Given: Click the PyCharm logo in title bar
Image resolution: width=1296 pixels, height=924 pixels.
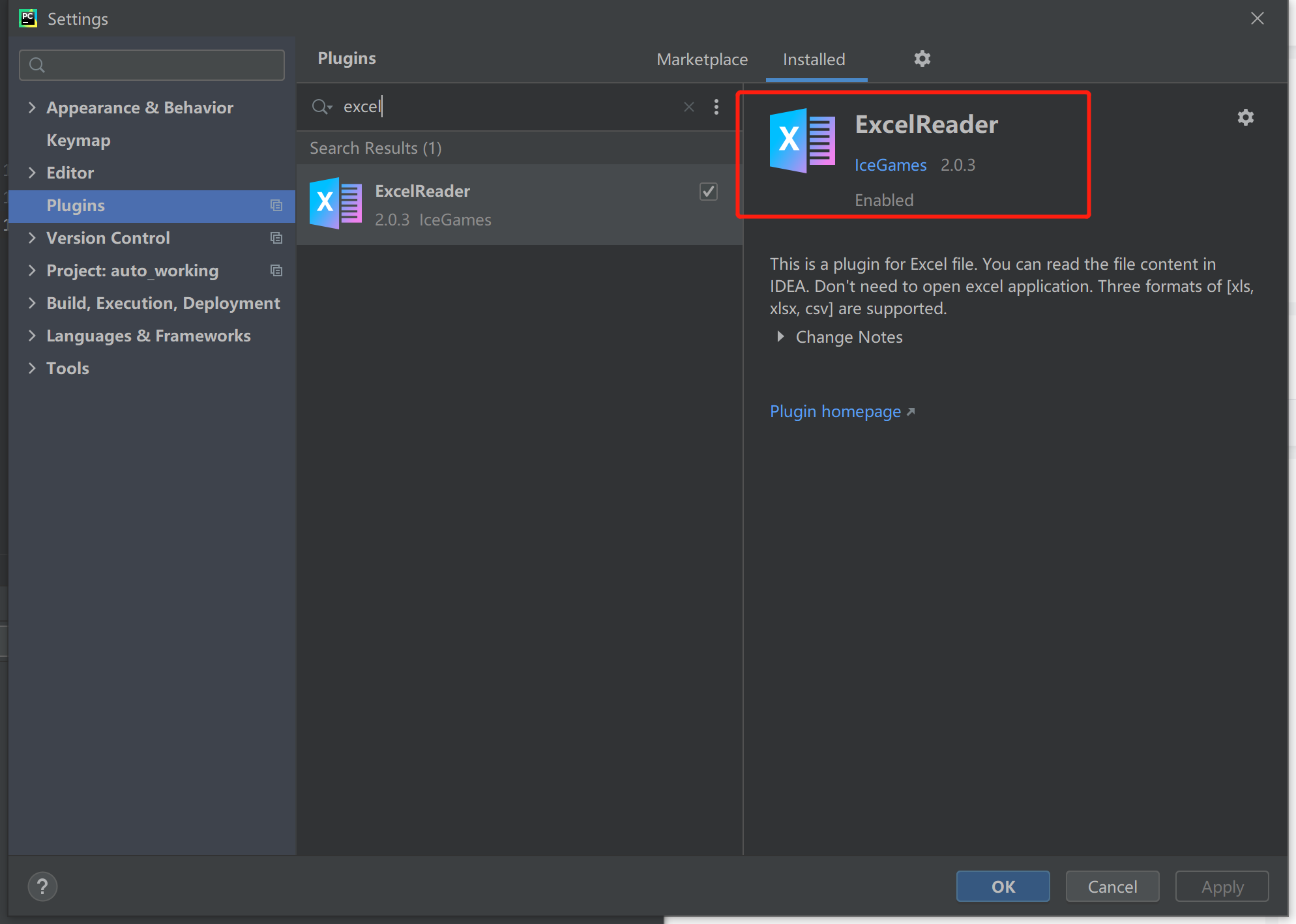Looking at the screenshot, I should point(28,18).
